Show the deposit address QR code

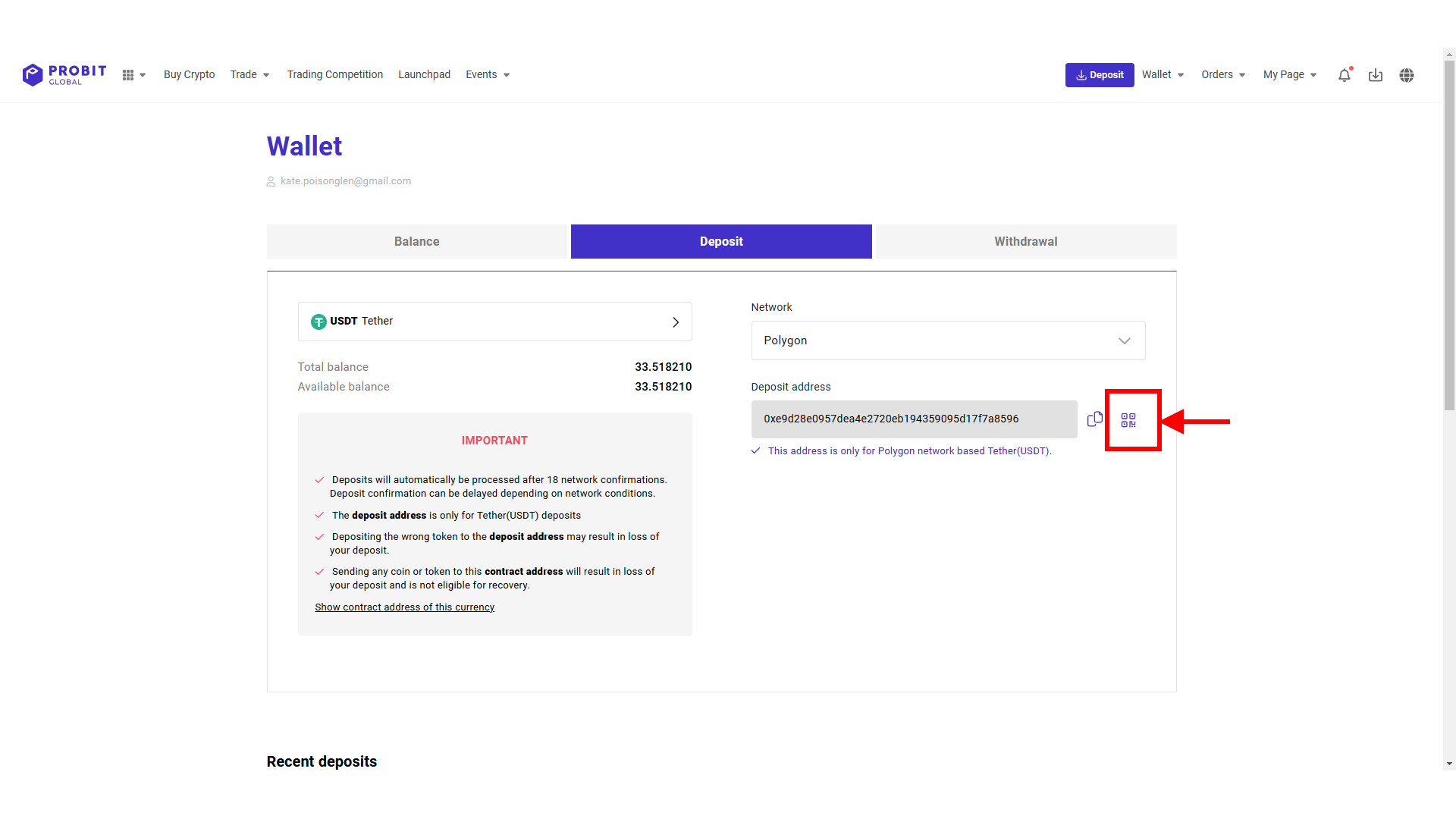coord(1128,420)
